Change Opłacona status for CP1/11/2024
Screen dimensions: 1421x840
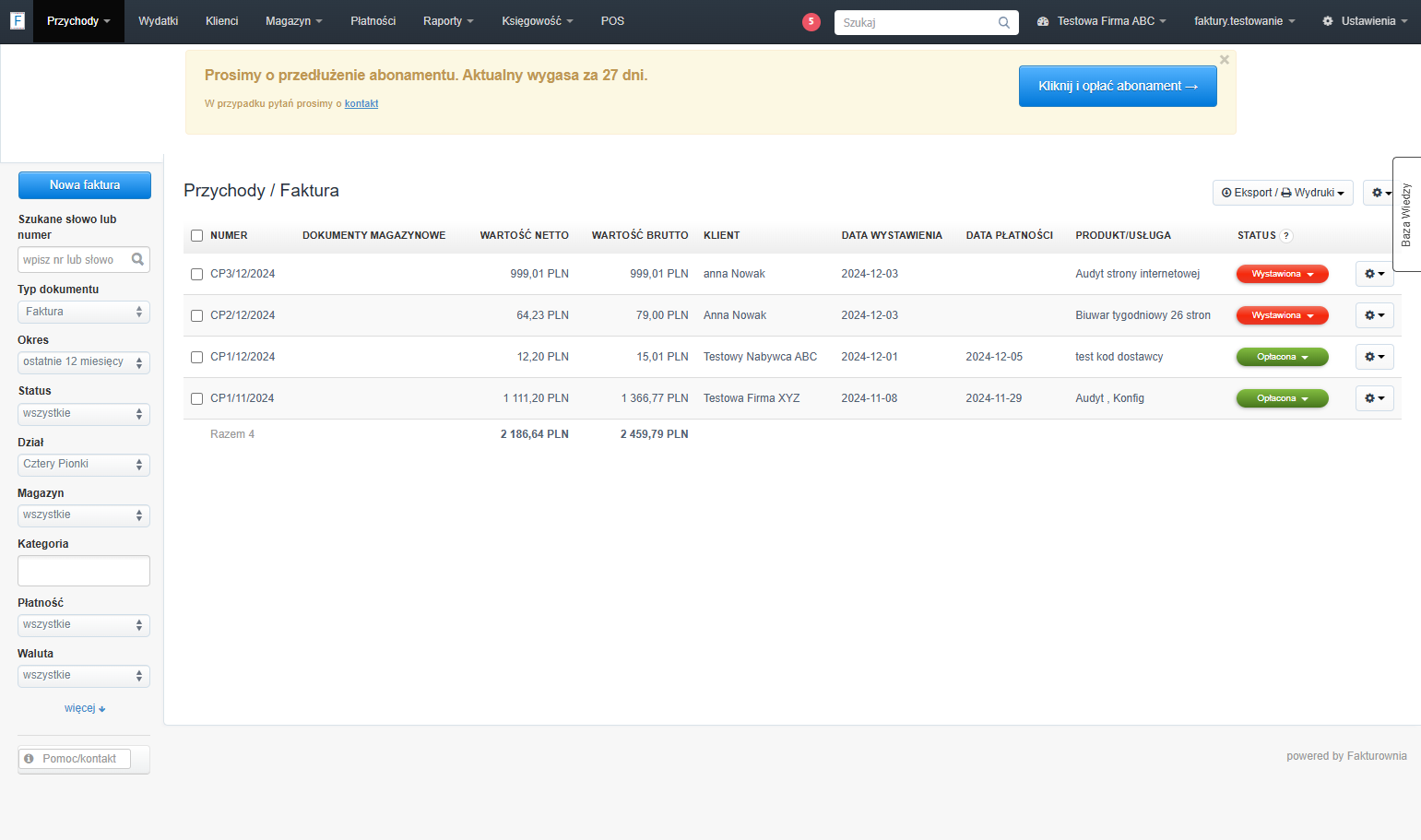pyautogui.click(x=1282, y=398)
